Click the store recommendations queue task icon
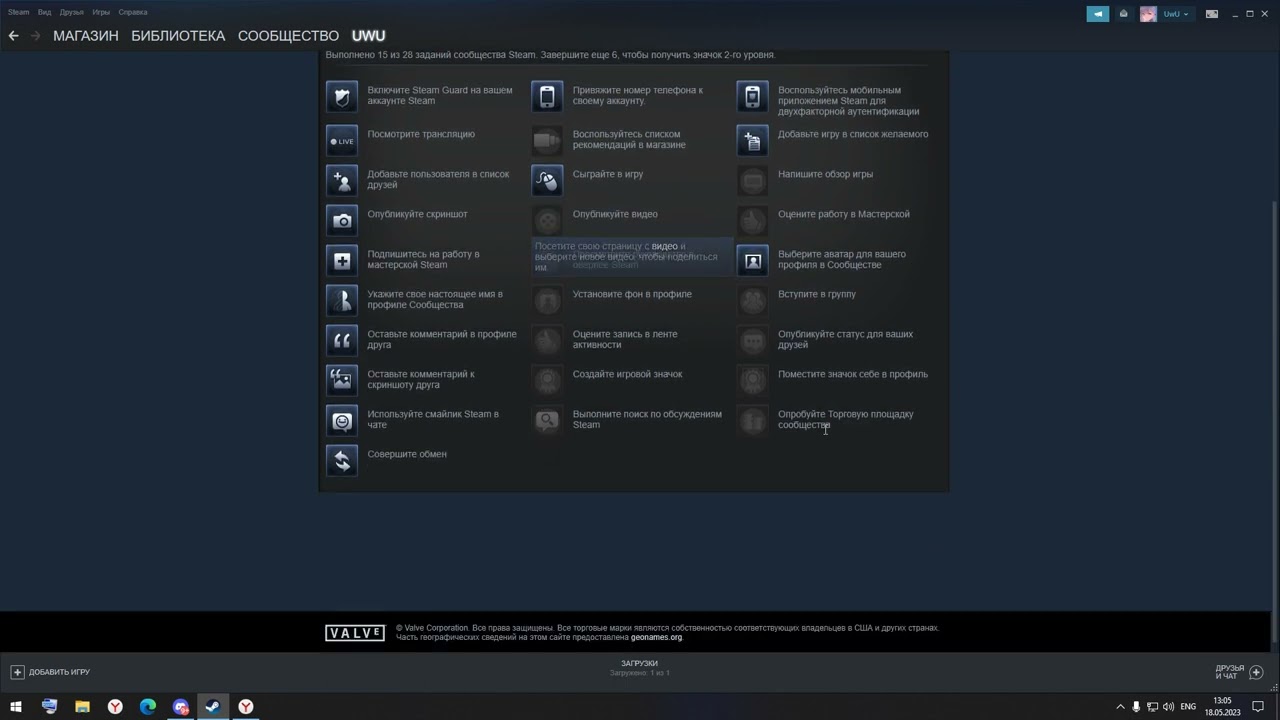This screenshot has width=1280, height=720. tap(547, 140)
